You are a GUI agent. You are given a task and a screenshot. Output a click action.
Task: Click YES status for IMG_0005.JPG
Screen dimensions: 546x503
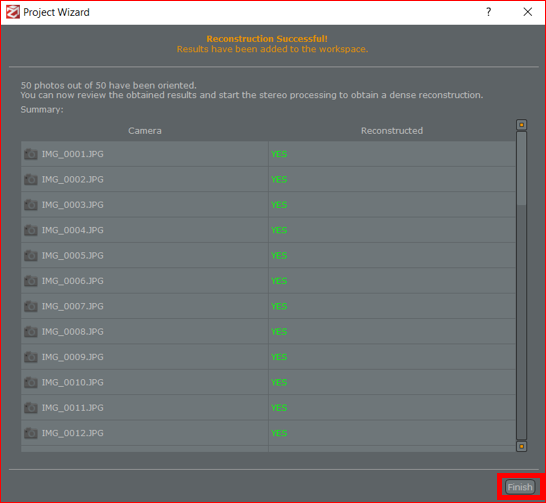[x=279, y=256]
